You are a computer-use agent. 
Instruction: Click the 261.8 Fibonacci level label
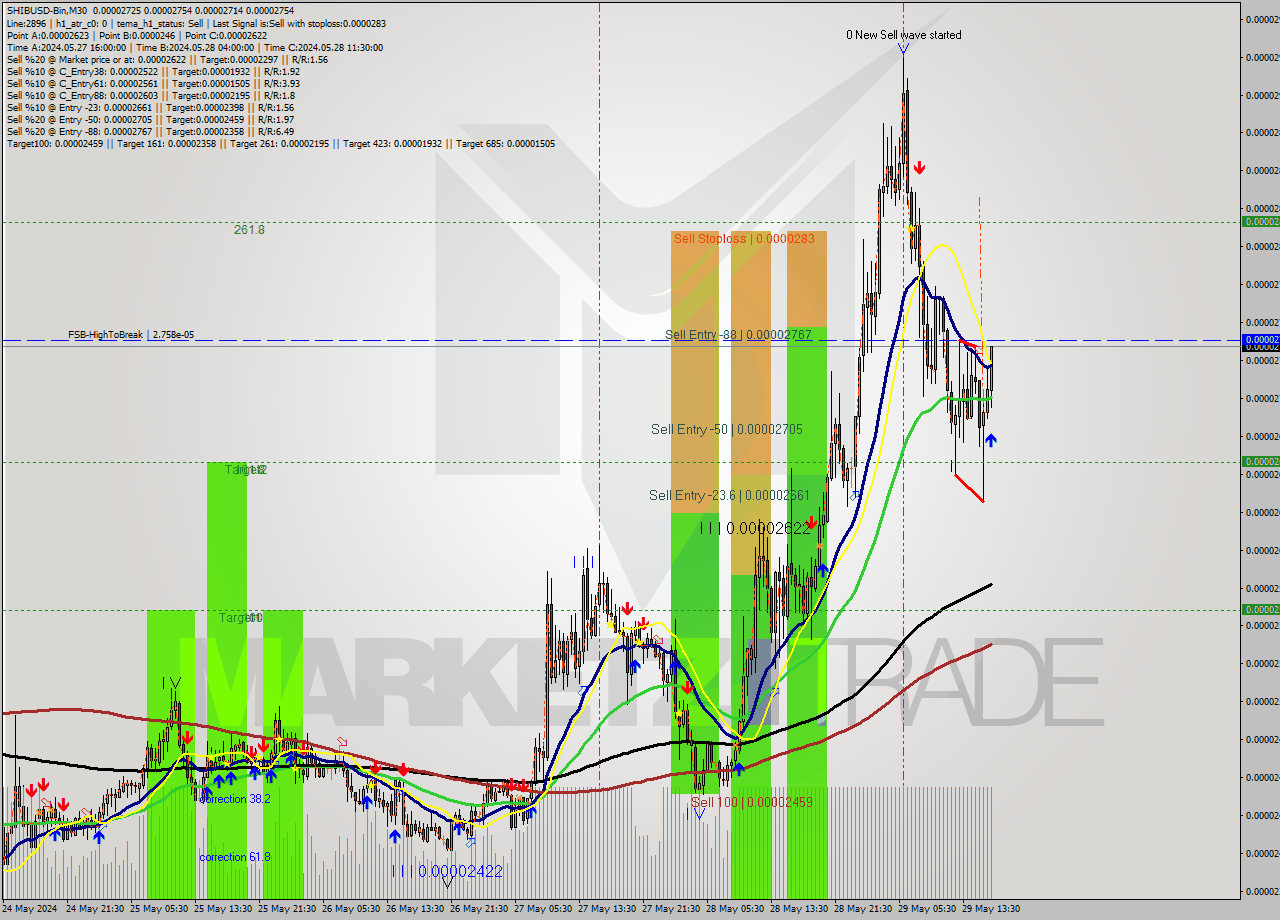point(249,229)
